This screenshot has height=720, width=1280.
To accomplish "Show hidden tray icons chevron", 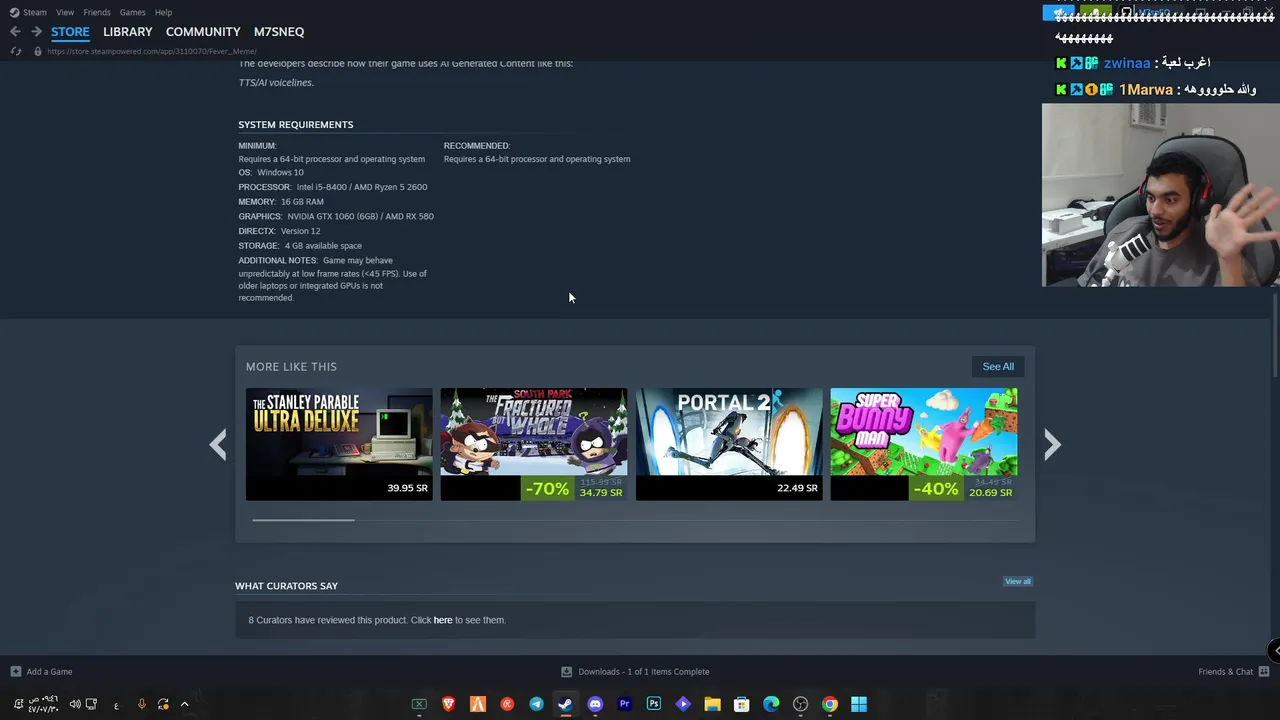I will [x=184, y=704].
